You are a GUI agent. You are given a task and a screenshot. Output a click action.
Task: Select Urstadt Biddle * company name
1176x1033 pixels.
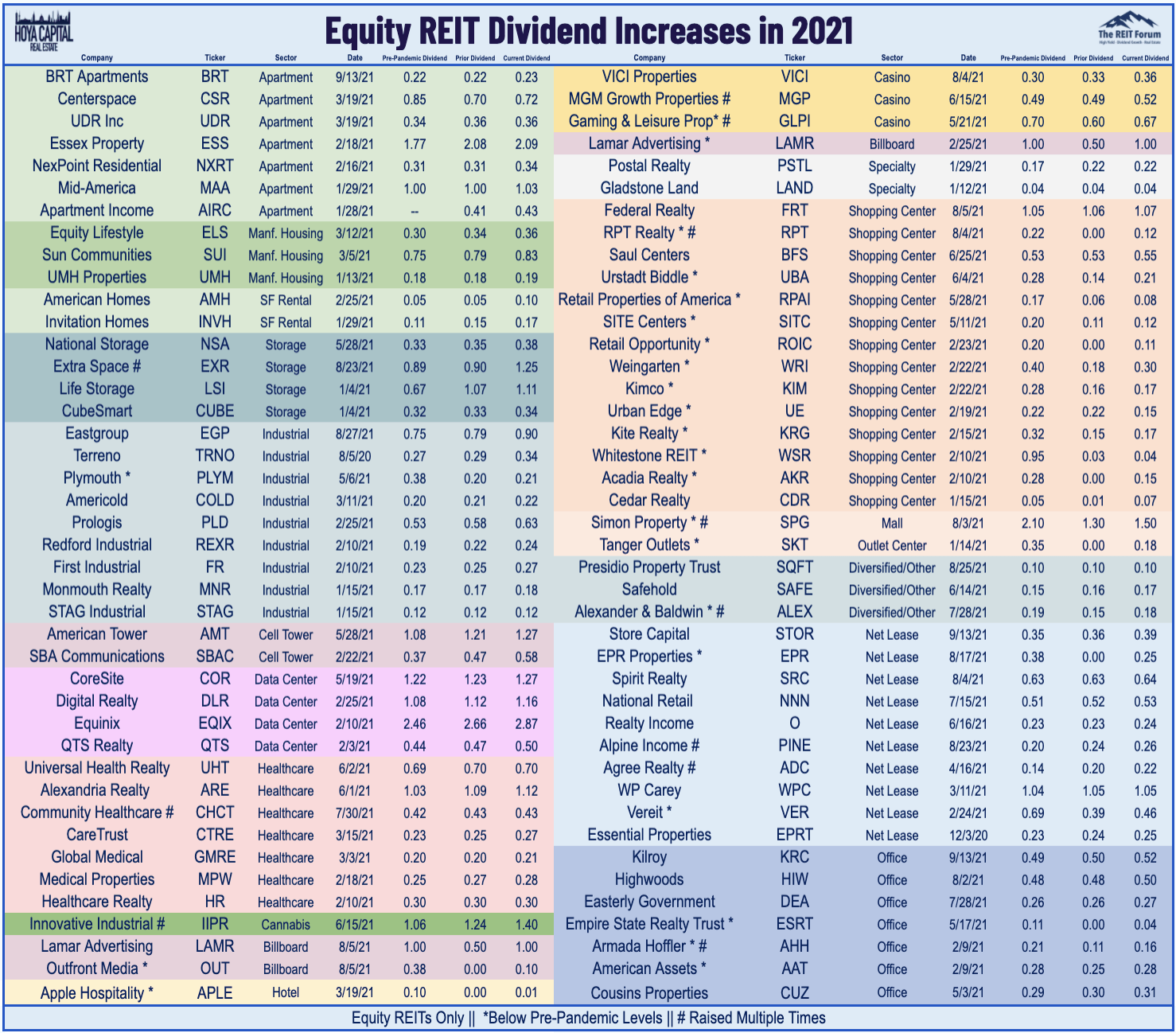click(649, 277)
